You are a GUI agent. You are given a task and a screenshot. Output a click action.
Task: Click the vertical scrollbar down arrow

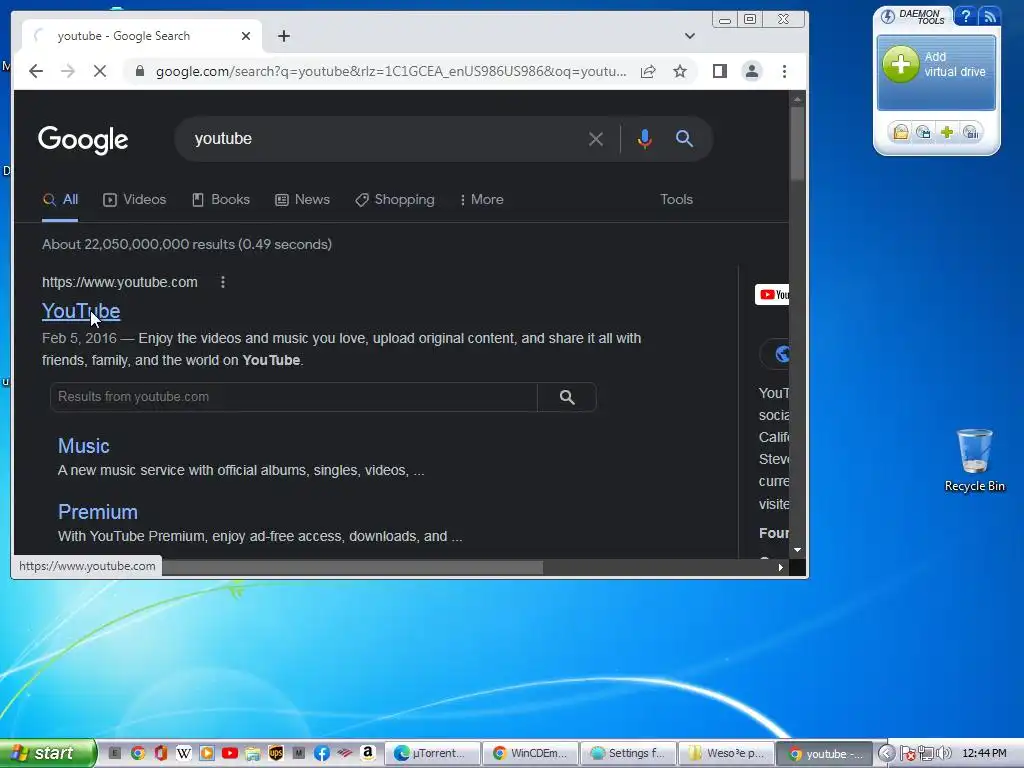click(x=797, y=551)
